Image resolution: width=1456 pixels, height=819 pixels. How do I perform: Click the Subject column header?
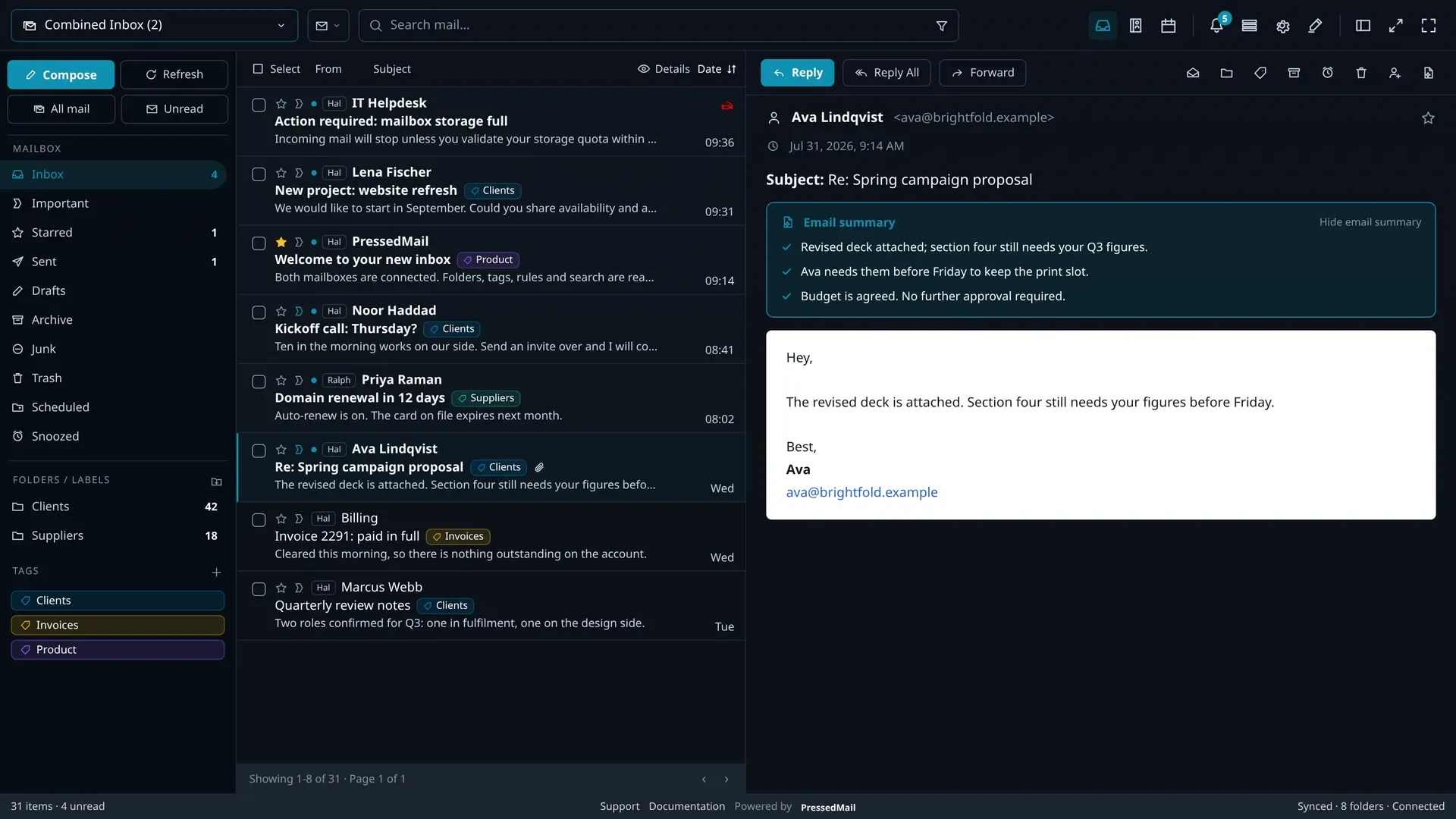click(x=391, y=69)
